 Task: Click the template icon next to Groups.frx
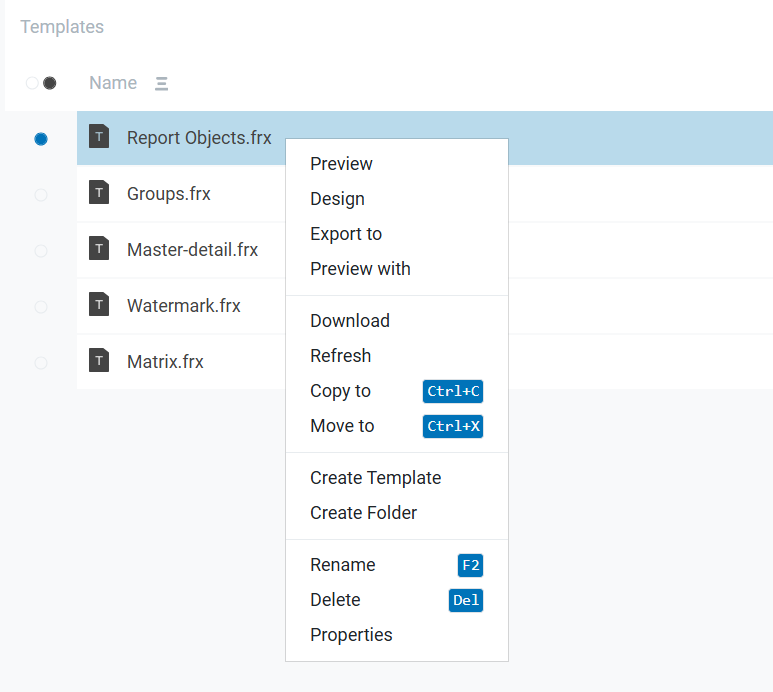[99, 193]
